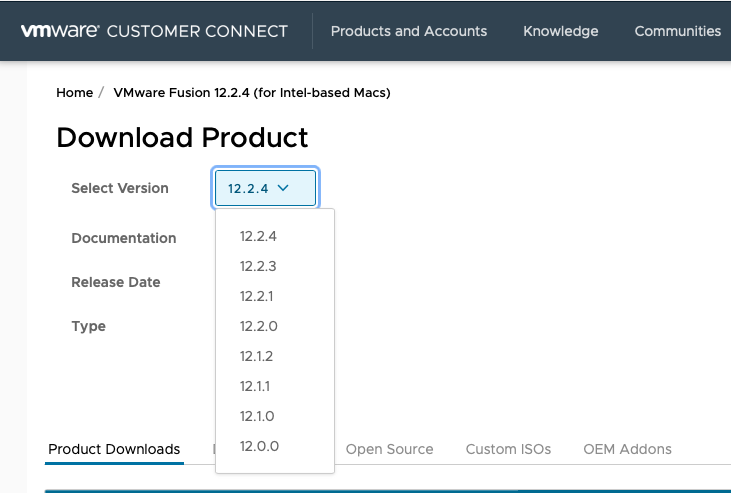The image size is (731, 493).
Task: Switch to the Open Source tab
Action: [x=389, y=449]
